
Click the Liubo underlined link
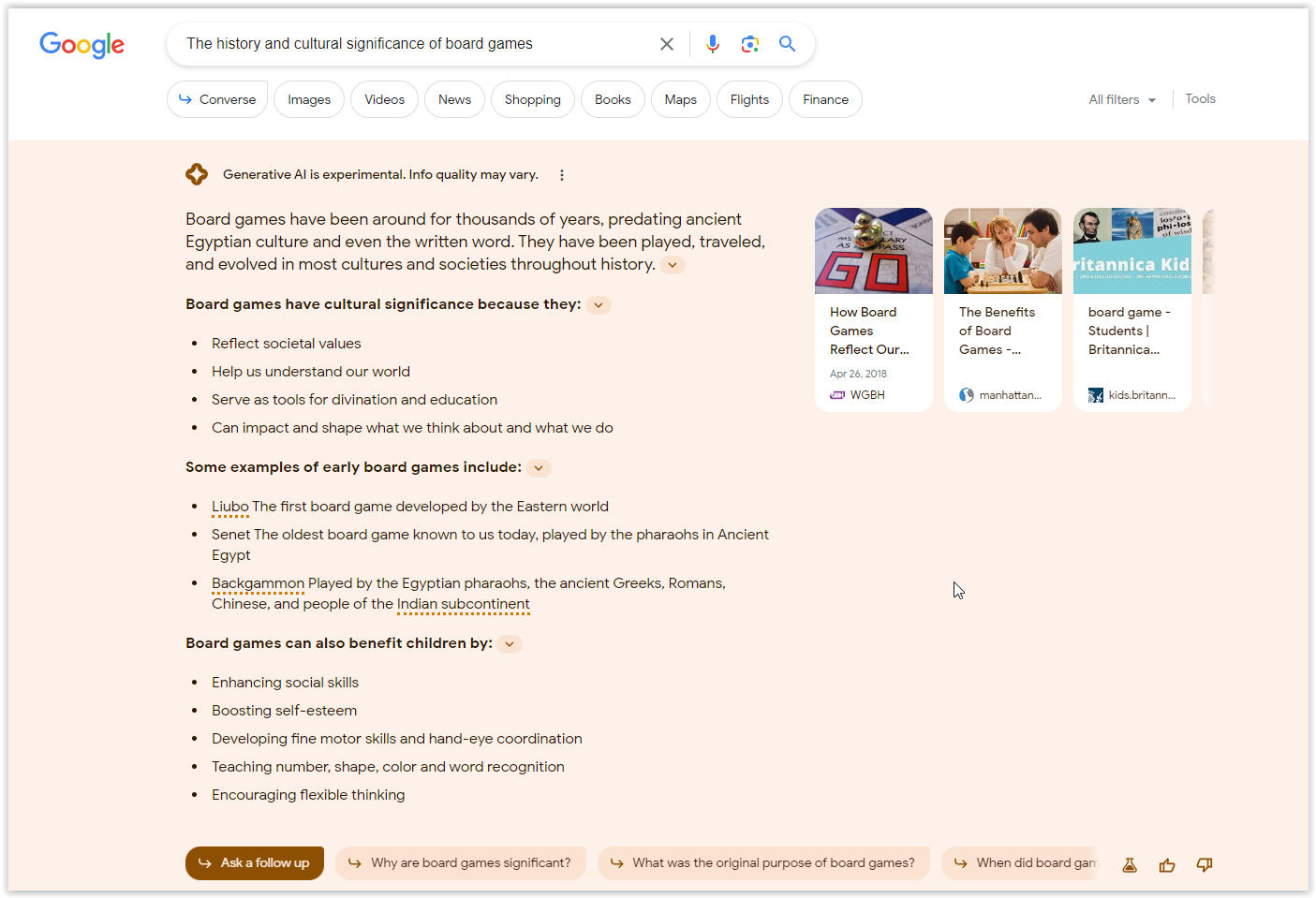229,506
